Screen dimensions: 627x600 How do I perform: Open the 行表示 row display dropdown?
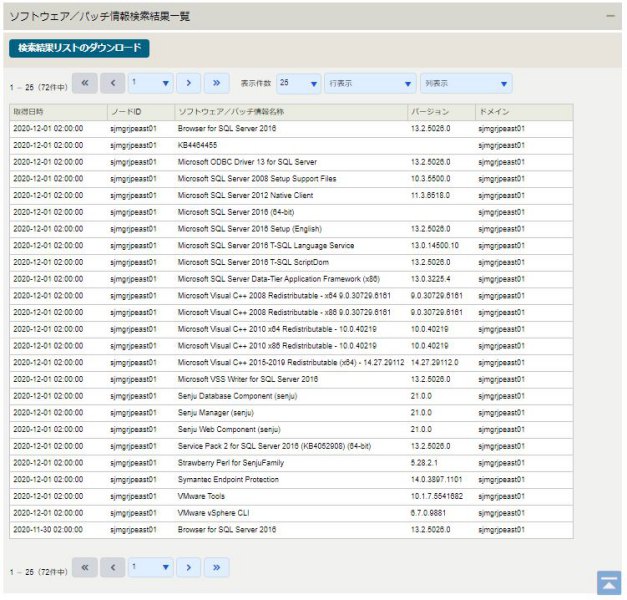point(370,84)
